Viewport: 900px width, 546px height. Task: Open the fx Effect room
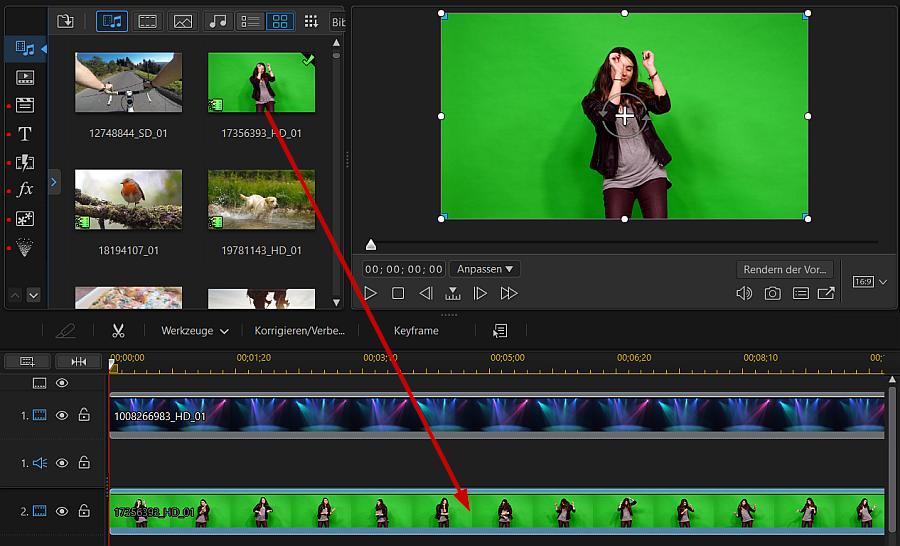pos(25,189)
